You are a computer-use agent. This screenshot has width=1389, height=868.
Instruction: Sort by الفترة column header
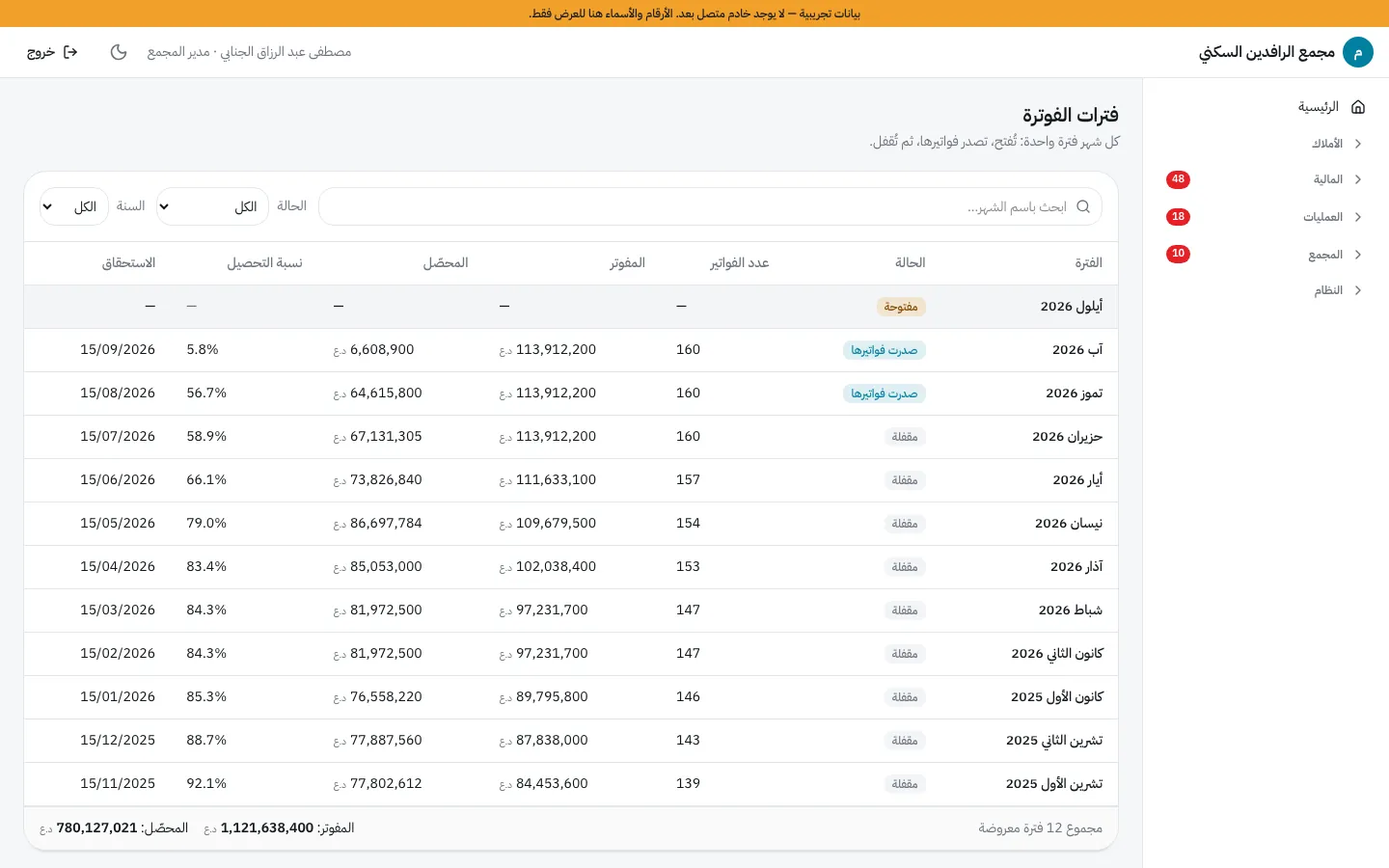(x=1088, y=263)
